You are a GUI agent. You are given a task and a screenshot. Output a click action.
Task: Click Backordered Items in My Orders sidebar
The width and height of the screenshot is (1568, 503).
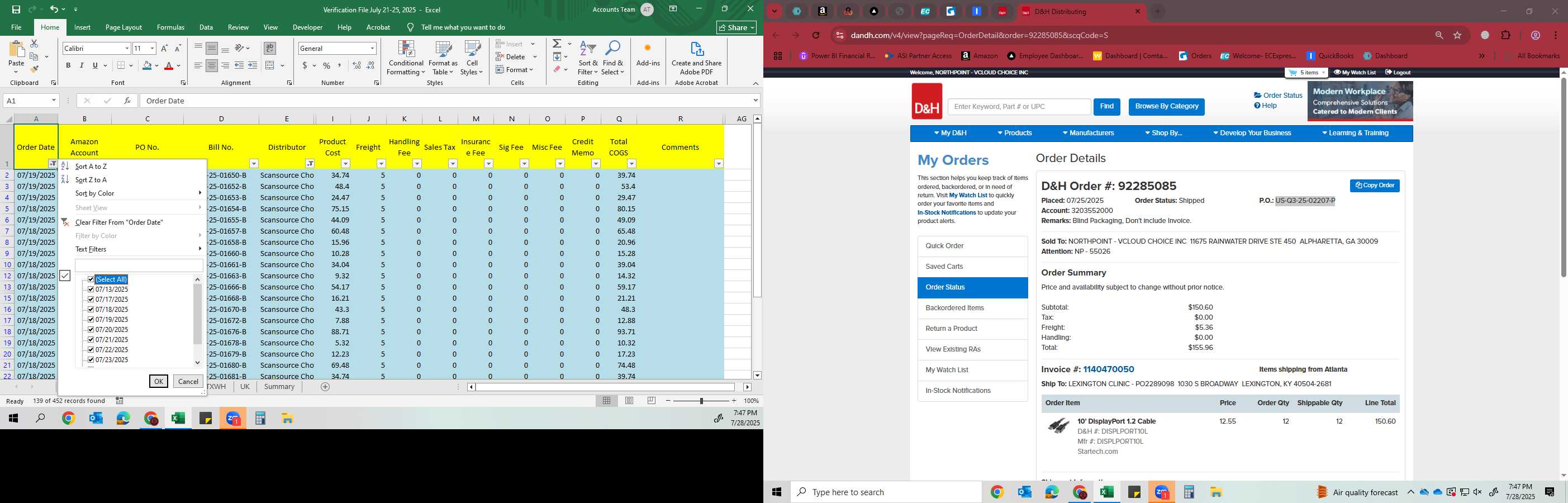(x=972, y=308)
